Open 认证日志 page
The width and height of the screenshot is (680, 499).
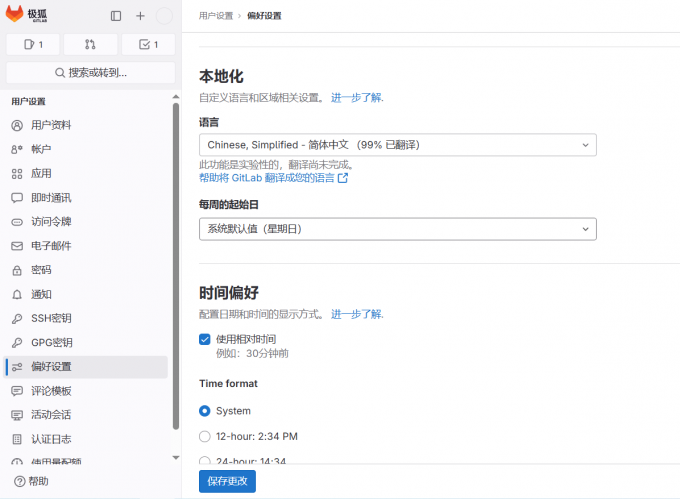85,439
